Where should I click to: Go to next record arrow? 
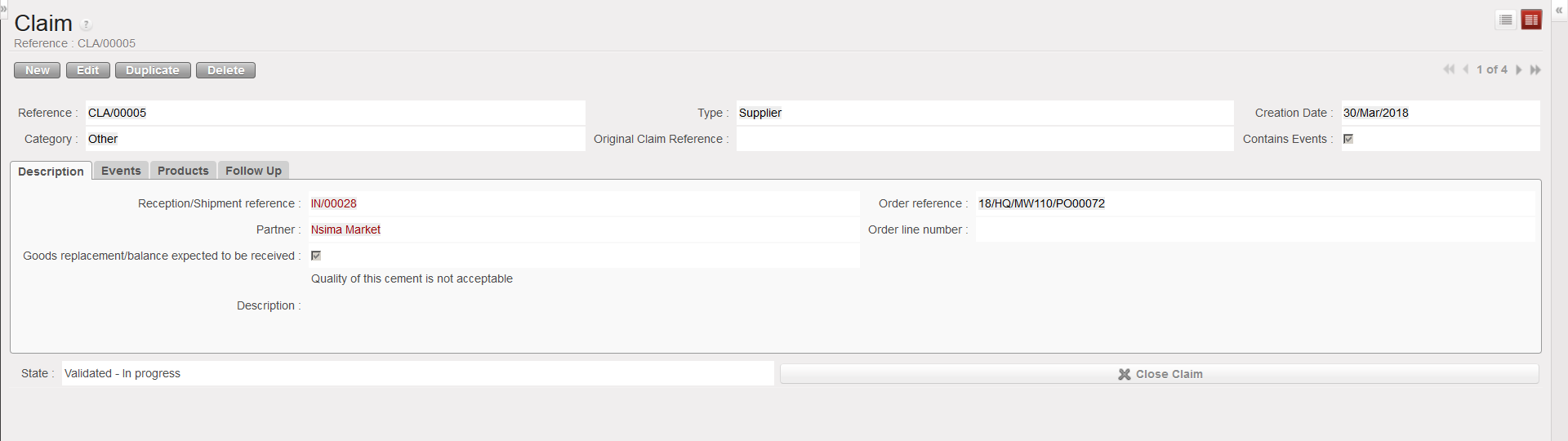tap(1519, 69)
